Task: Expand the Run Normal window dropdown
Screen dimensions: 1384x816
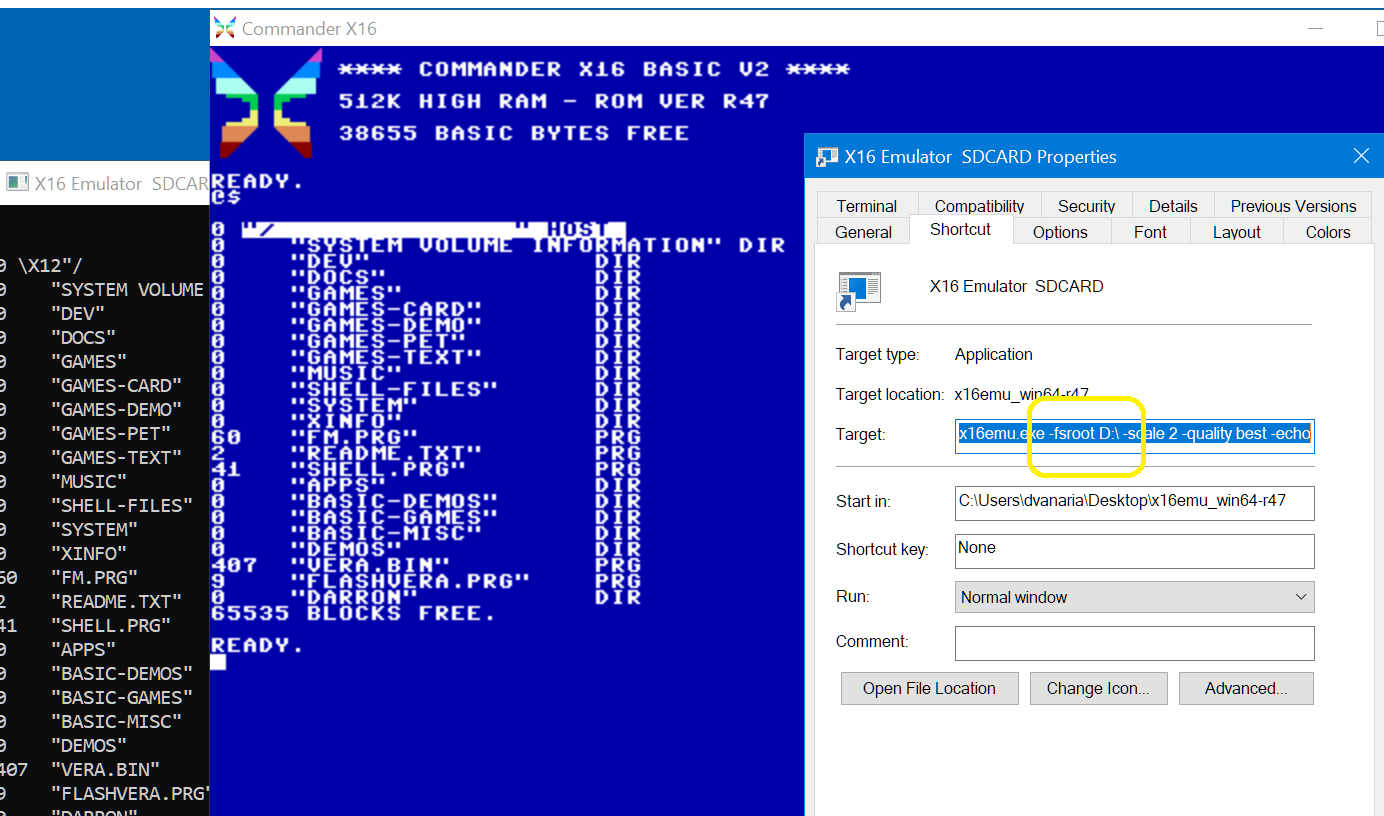Action: click(x=1134, y=597)
